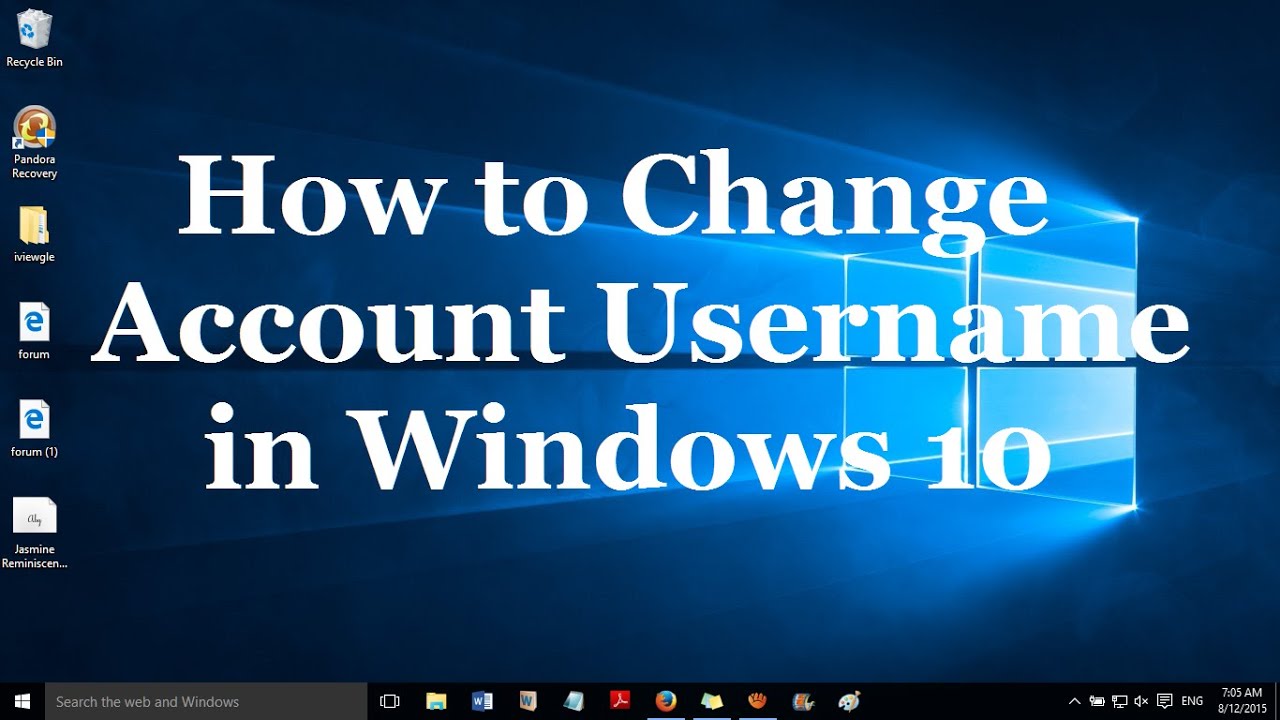This screenshot has height=720, width=1280.
Task: Open the clock showing 7:05 AM
Action: tap(1242, 701)
